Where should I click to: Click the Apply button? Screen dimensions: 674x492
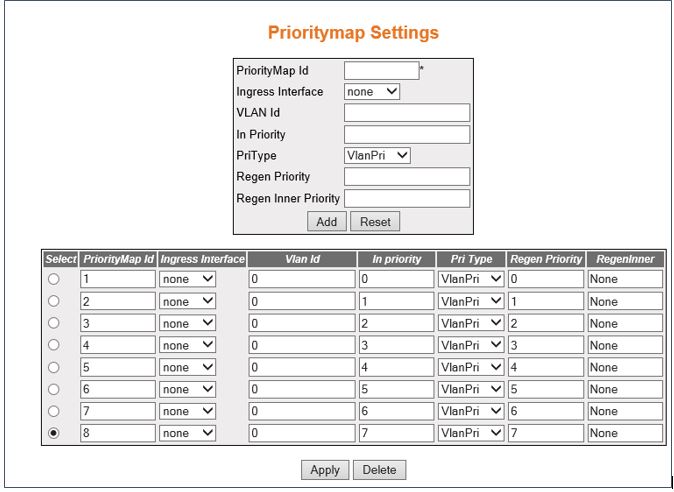click(325, 469)
